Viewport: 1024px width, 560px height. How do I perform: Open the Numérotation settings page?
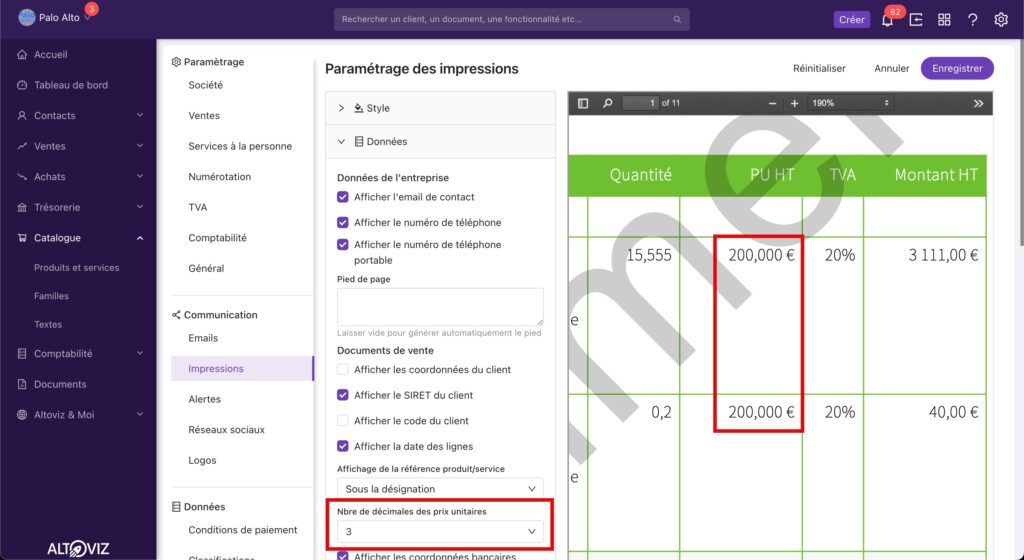tap(219, 177)
